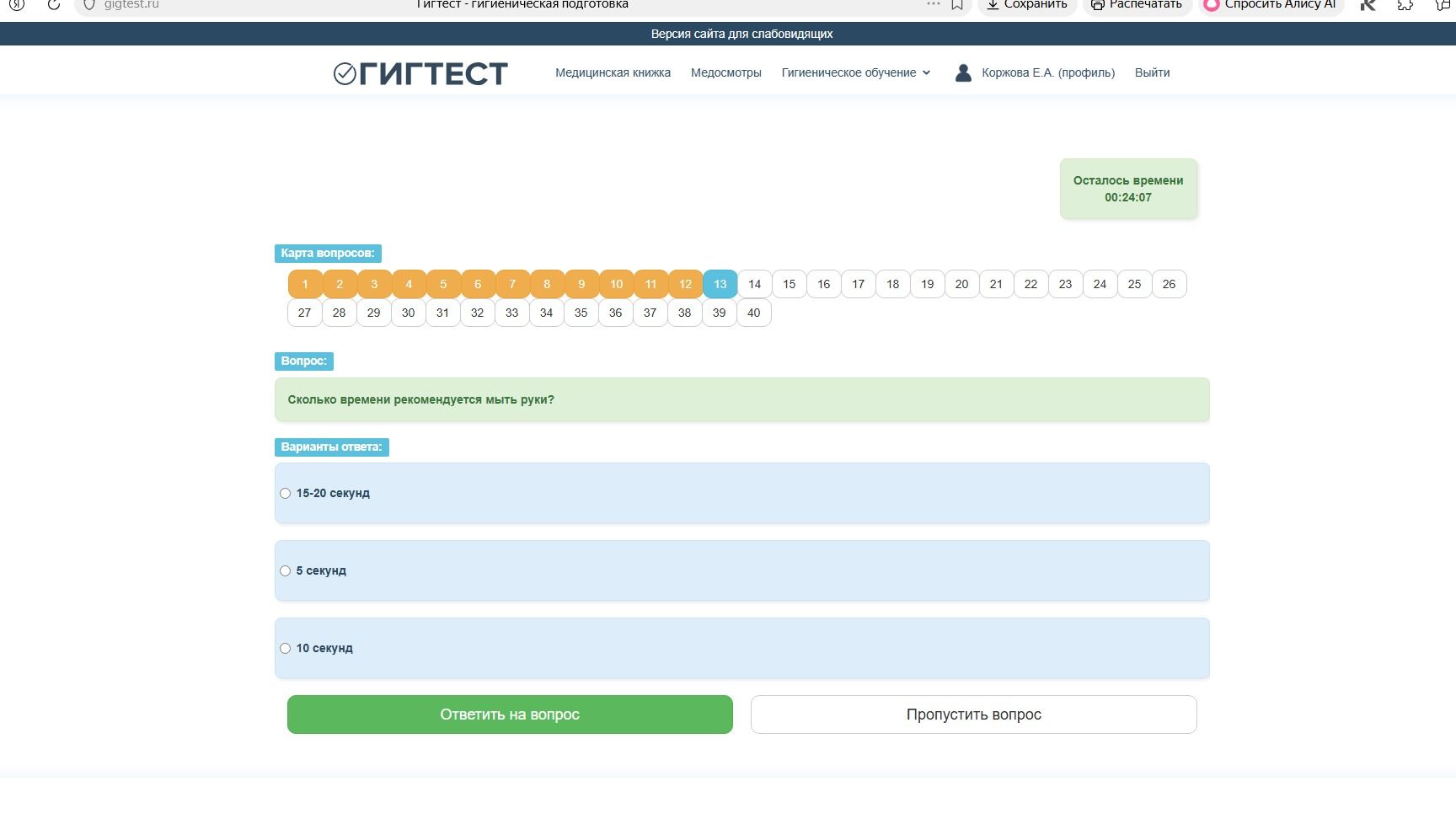
Task: Click the shield icon beside gigtest.ru
Action: pyautogui.click(x=88, y=4)
